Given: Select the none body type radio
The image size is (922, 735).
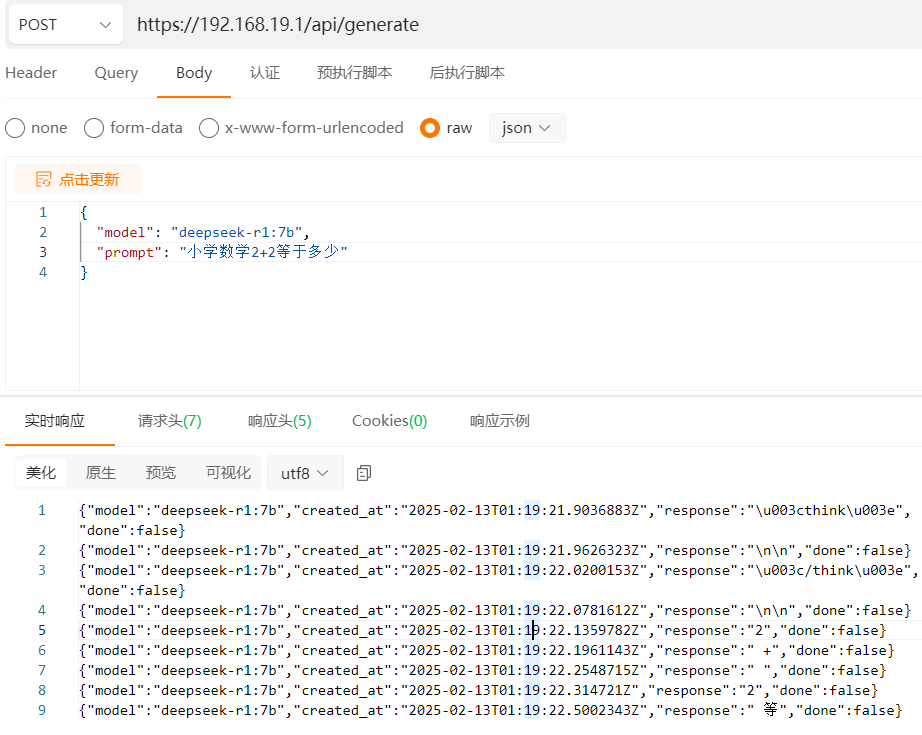Looking at the screenshot, I should [16, 128].
